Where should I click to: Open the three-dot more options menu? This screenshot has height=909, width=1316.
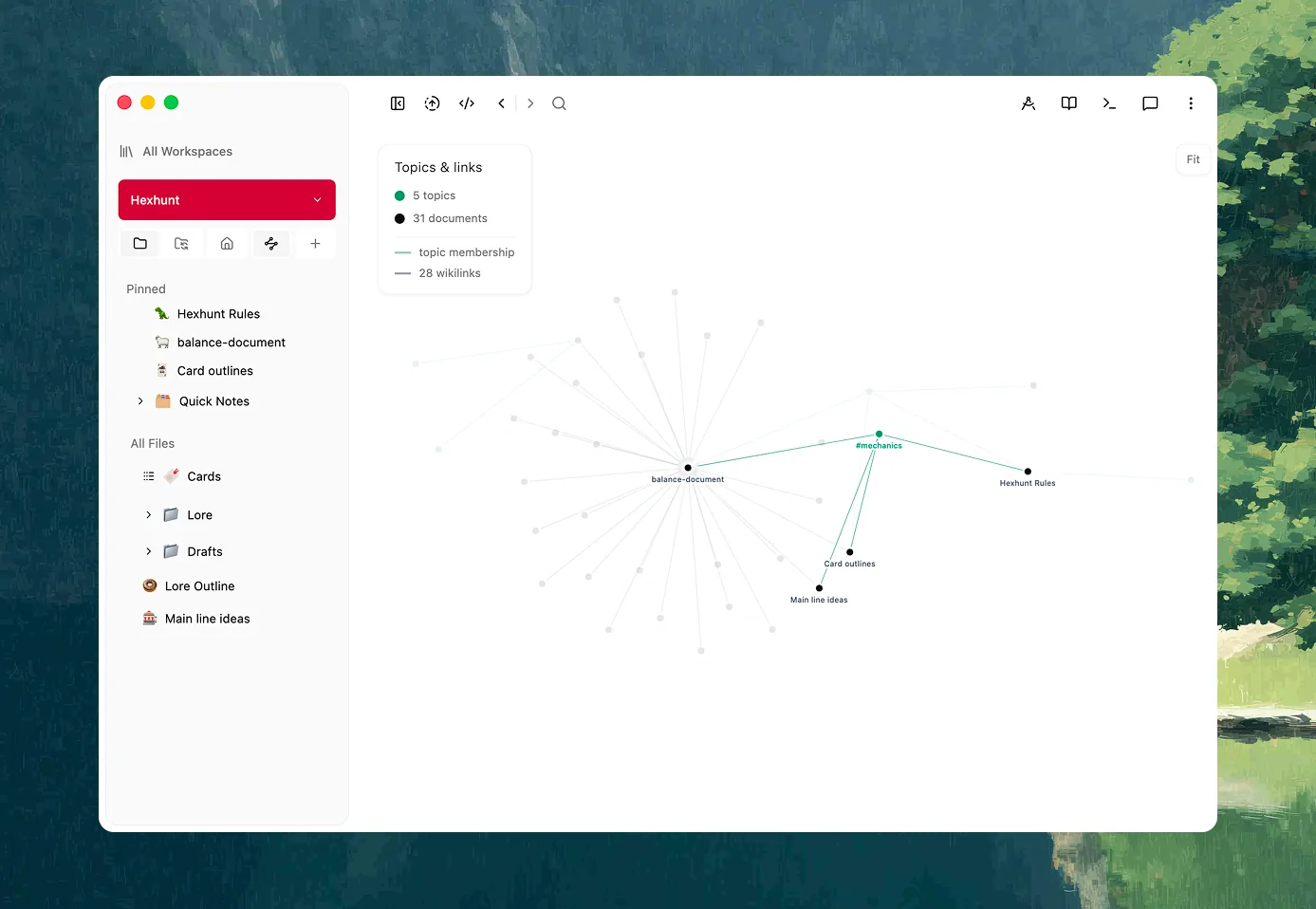pos(1191,103)
